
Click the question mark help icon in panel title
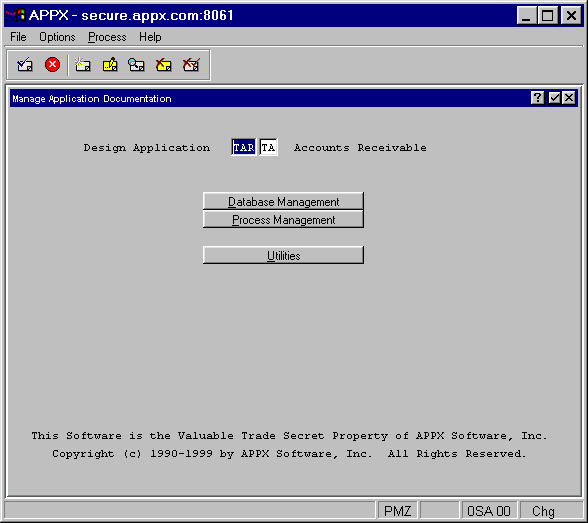point(537,98)
